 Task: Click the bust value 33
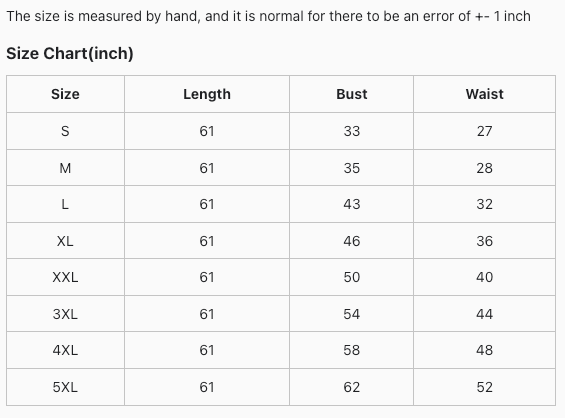[351, 131]
